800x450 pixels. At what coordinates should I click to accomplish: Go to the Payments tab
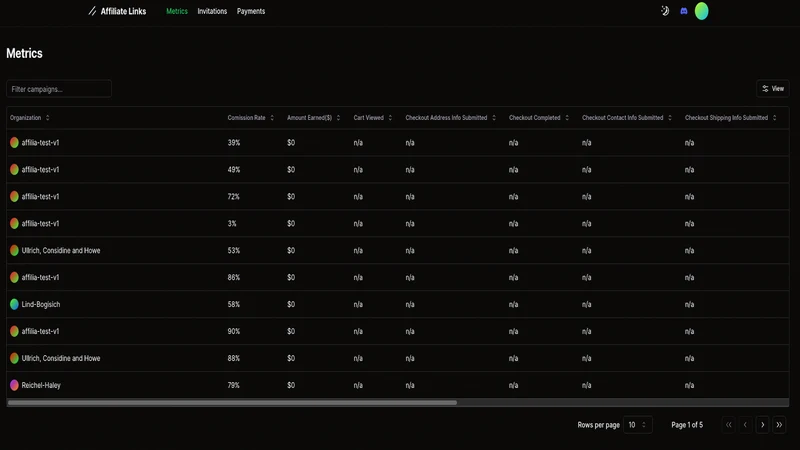pyautogui.click(x=251, y=11)
